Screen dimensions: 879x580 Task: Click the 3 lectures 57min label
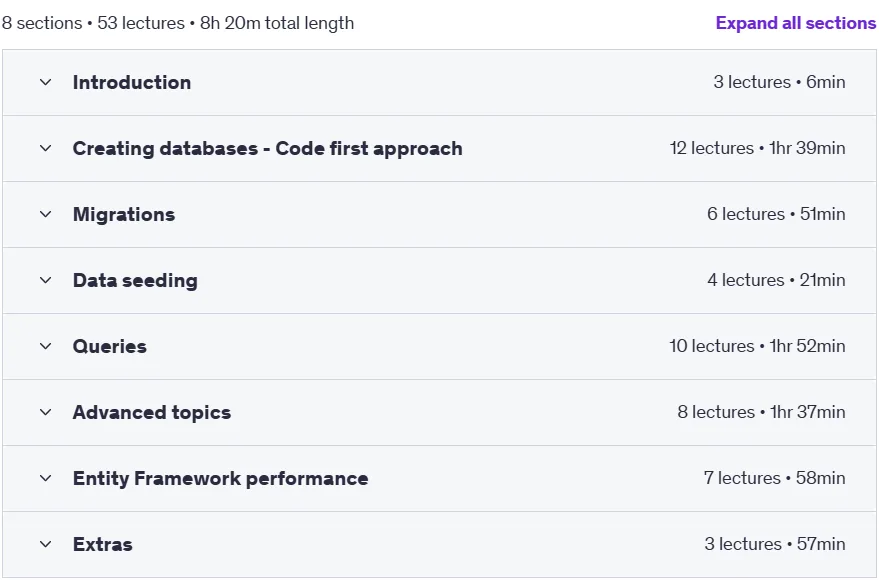click(x=775, y=544)
